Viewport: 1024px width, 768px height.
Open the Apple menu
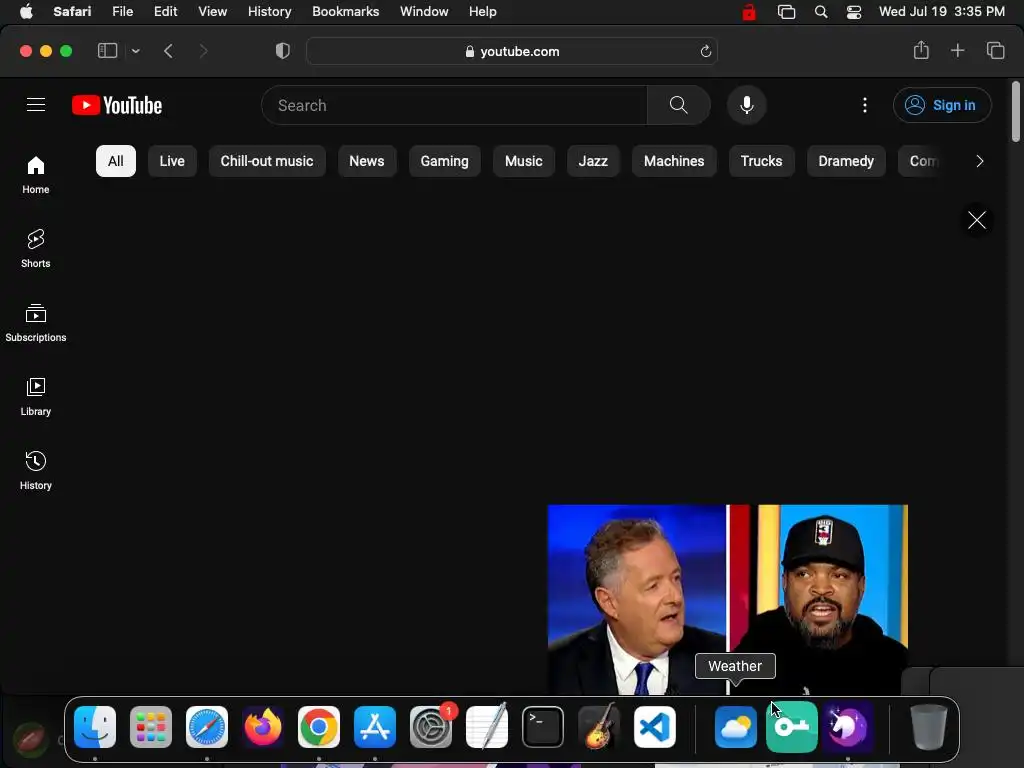[26, 12]
